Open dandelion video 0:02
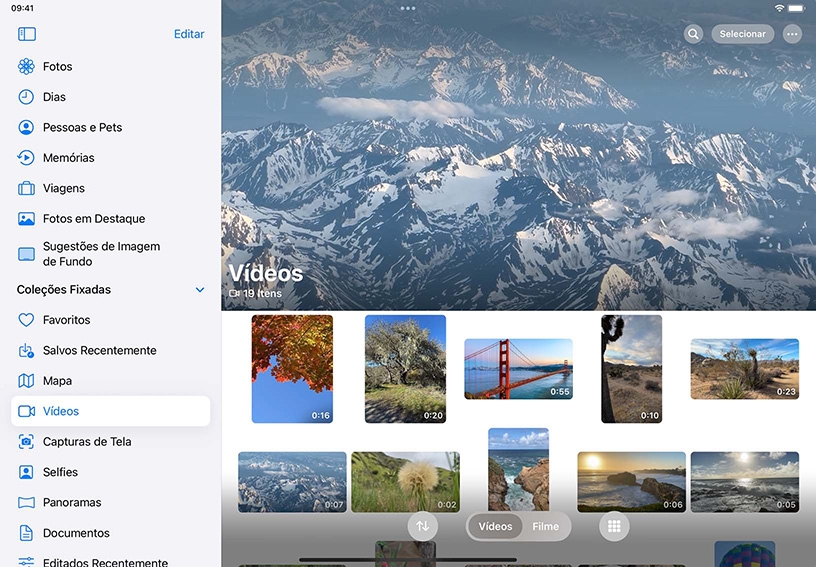The width and height of the screenshot is (816, 567). coord(405,482)
